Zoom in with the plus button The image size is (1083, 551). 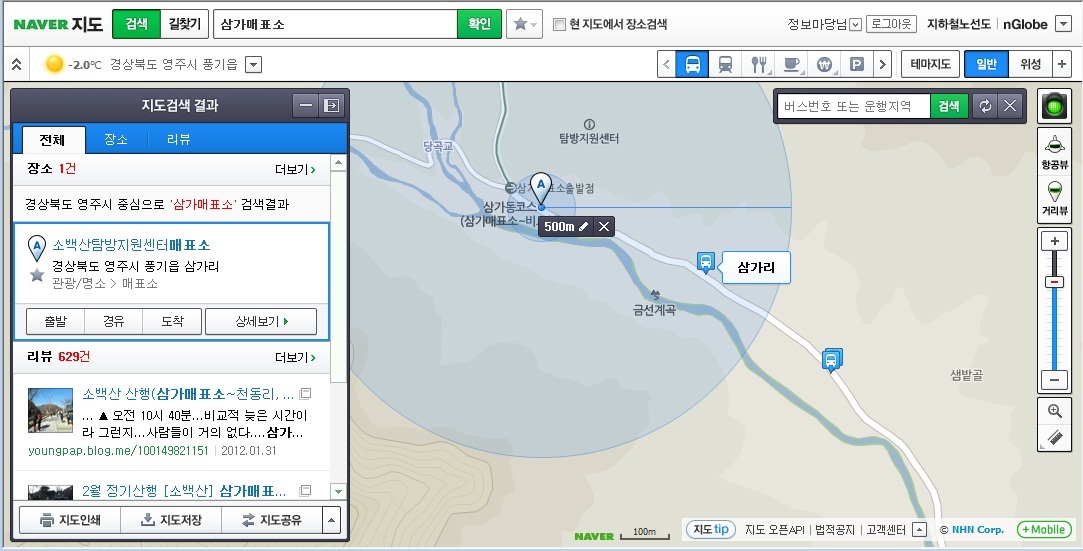click(1054, 241)
